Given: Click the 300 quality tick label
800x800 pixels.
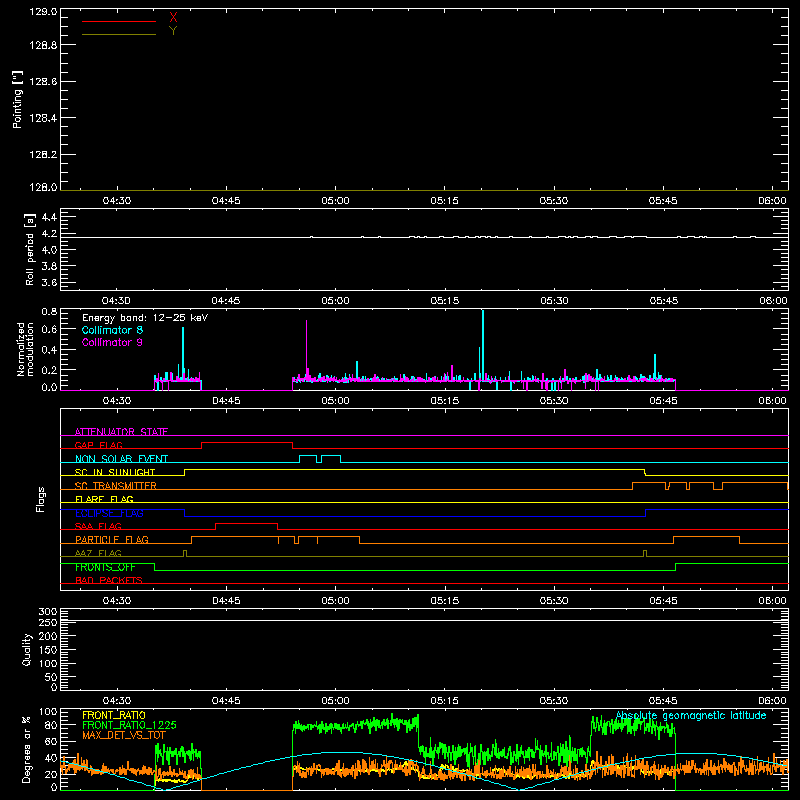Looking at the screenshot, I should pyautogui.click(x=47, y=612).
